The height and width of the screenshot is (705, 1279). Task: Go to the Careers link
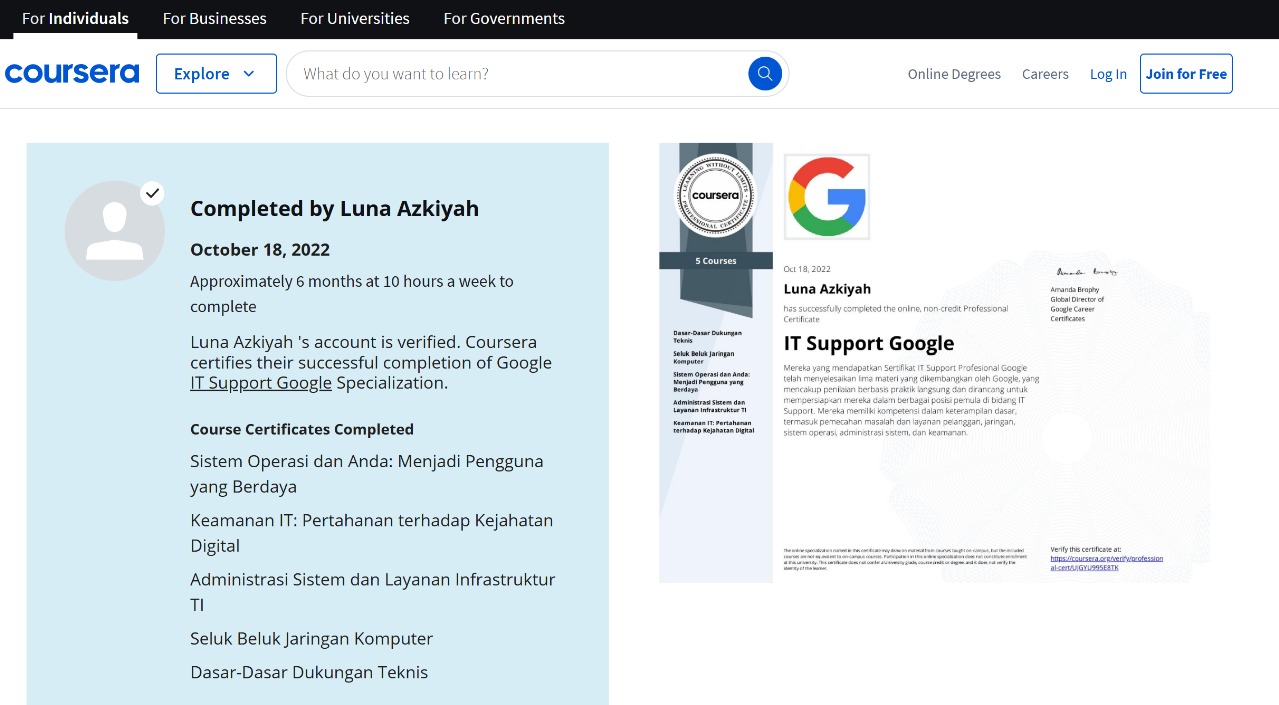point(1045,74)
